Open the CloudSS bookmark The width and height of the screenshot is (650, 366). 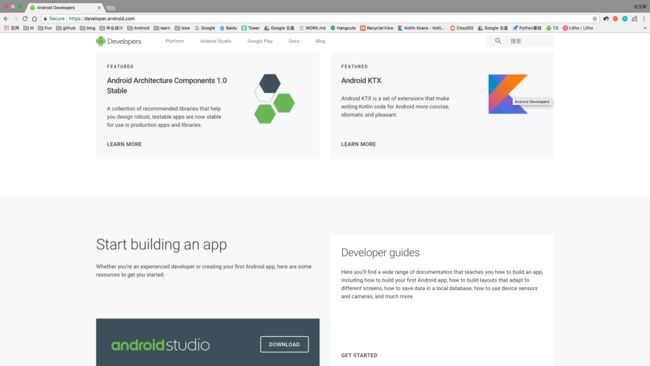pyautogui.click(x=462, y=28)
